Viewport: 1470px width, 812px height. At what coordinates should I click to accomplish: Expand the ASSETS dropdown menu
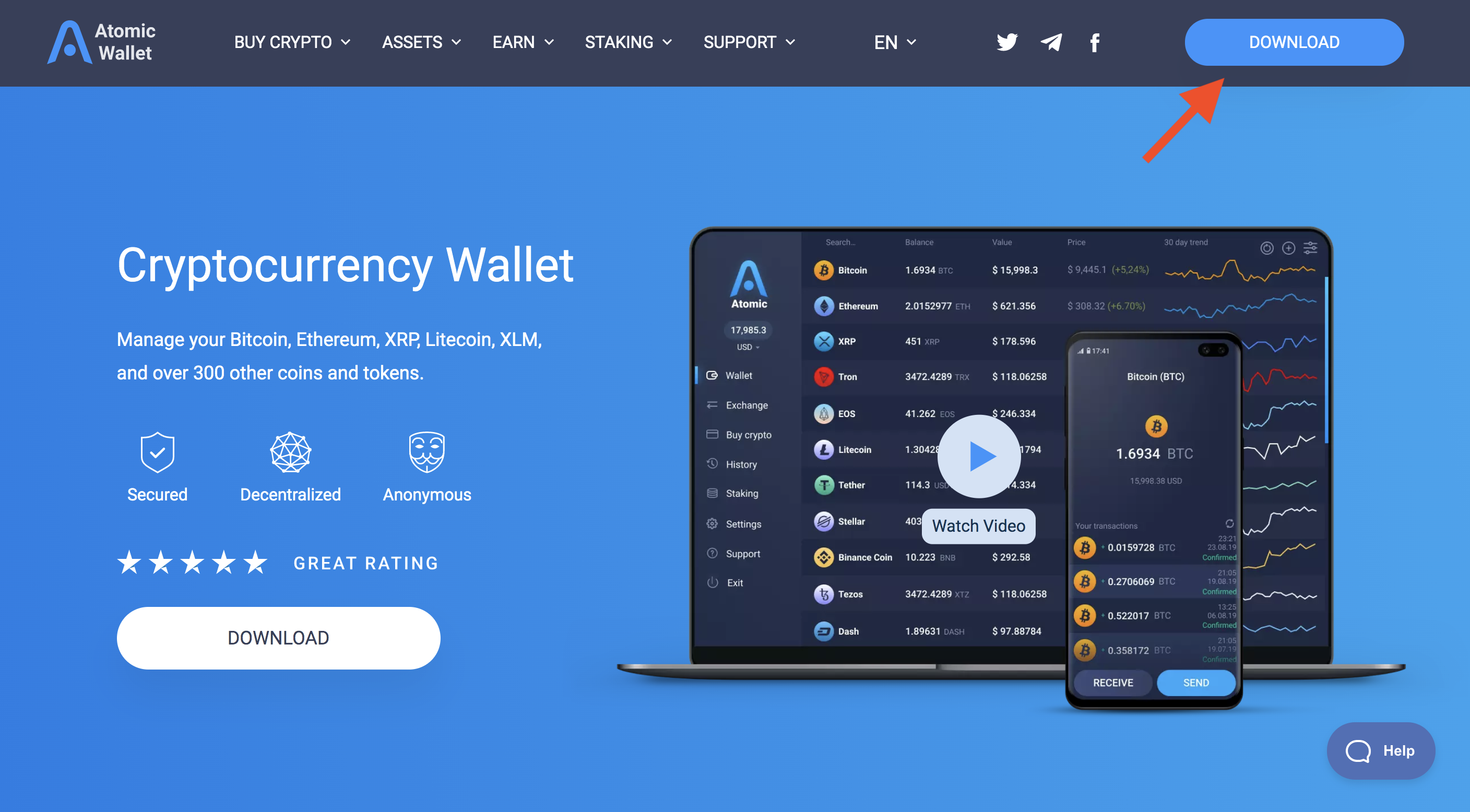[x=421, y=42]
